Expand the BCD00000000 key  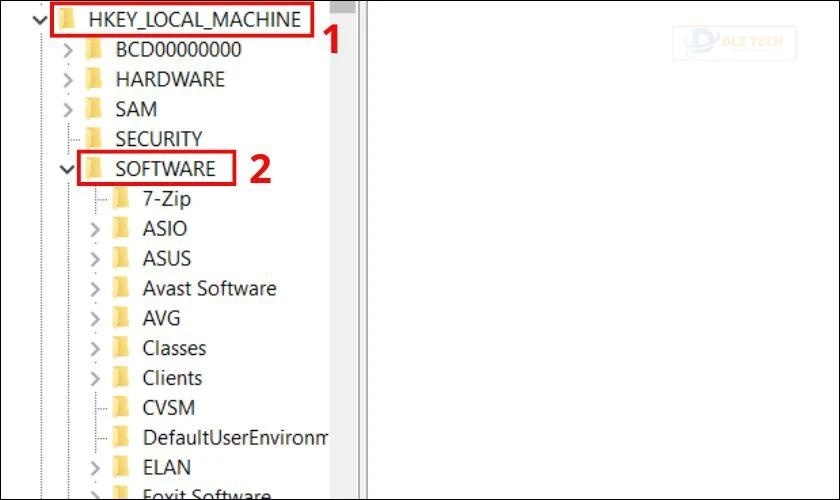click(68, 50)
